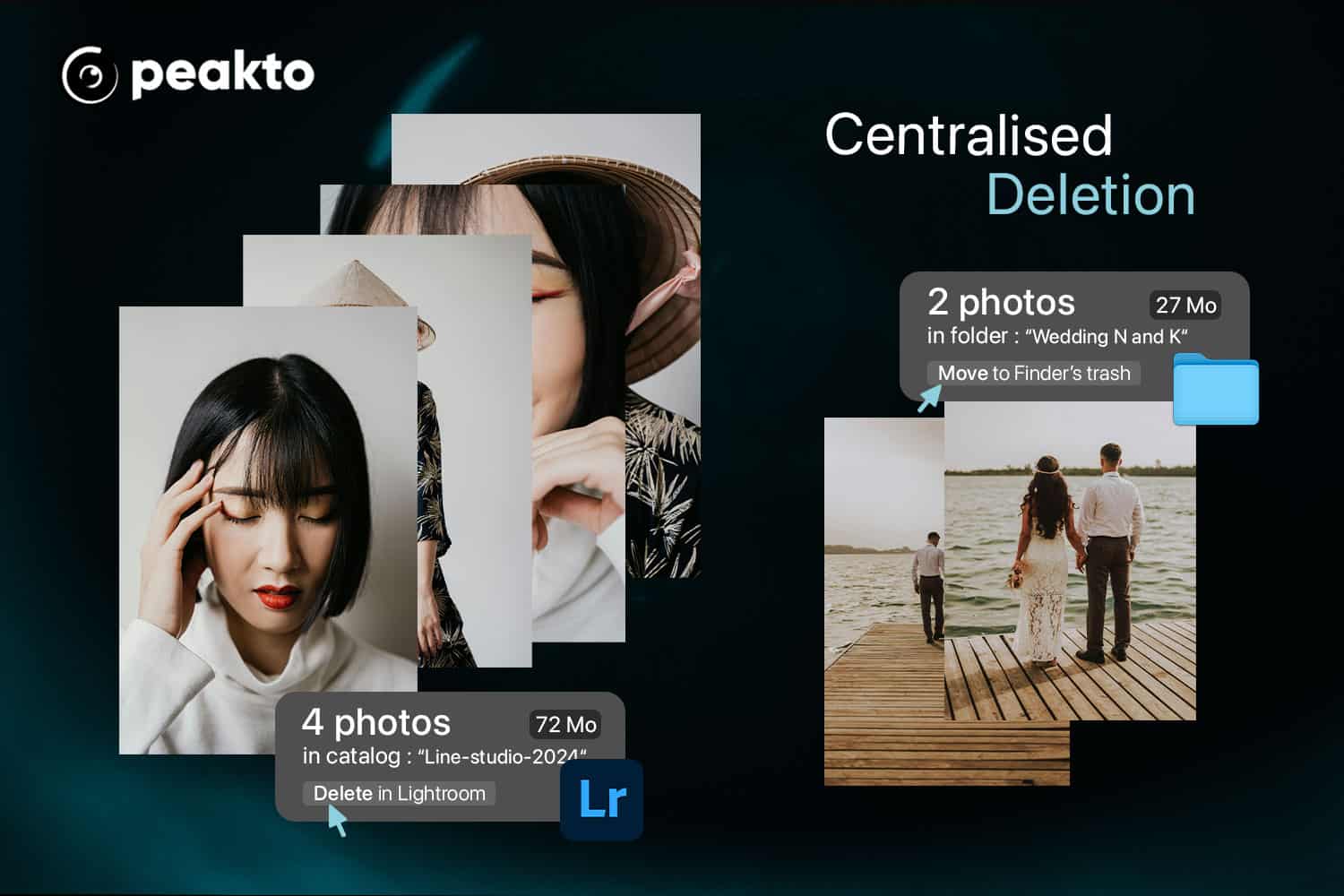Click the Move to Finder's trash button
Viewport: 1344px width, 896px height.
(1033, 373)
